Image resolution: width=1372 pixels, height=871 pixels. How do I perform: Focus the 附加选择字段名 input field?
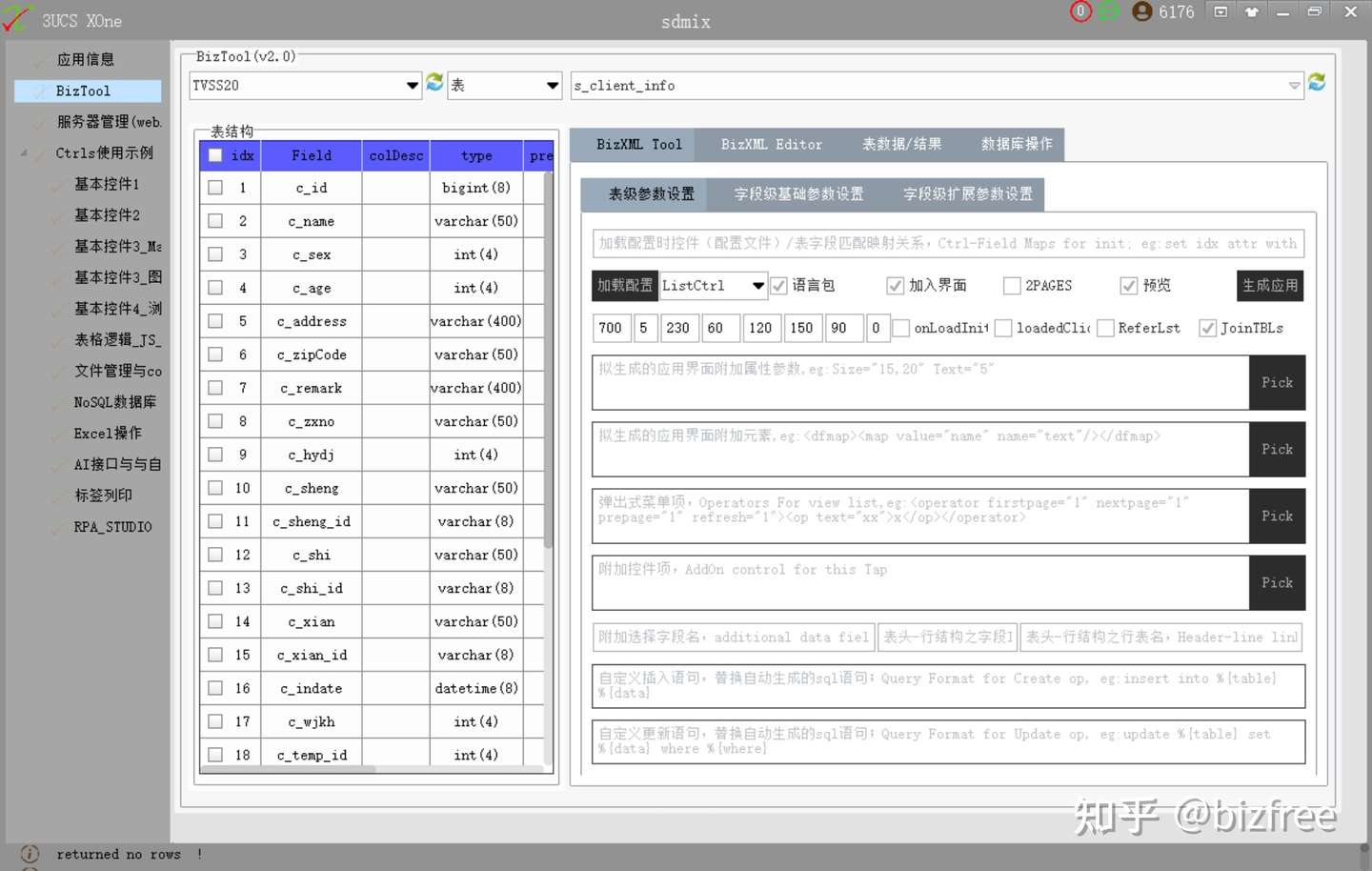[733, 638]
